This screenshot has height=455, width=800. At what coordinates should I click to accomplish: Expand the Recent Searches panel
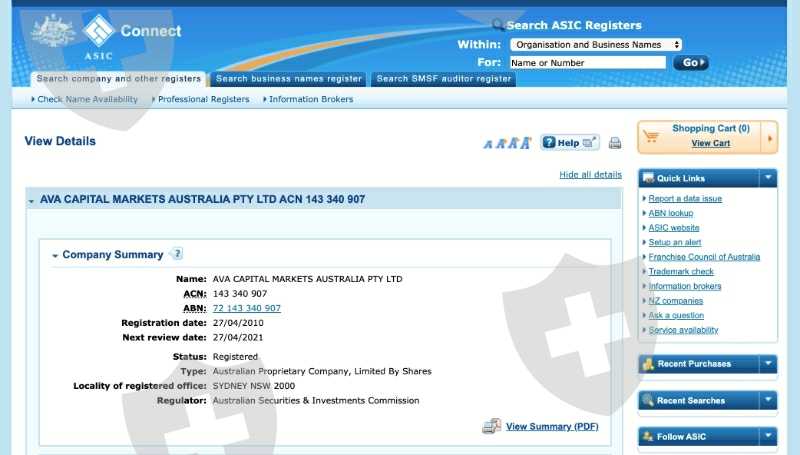(x=768, y=400)
